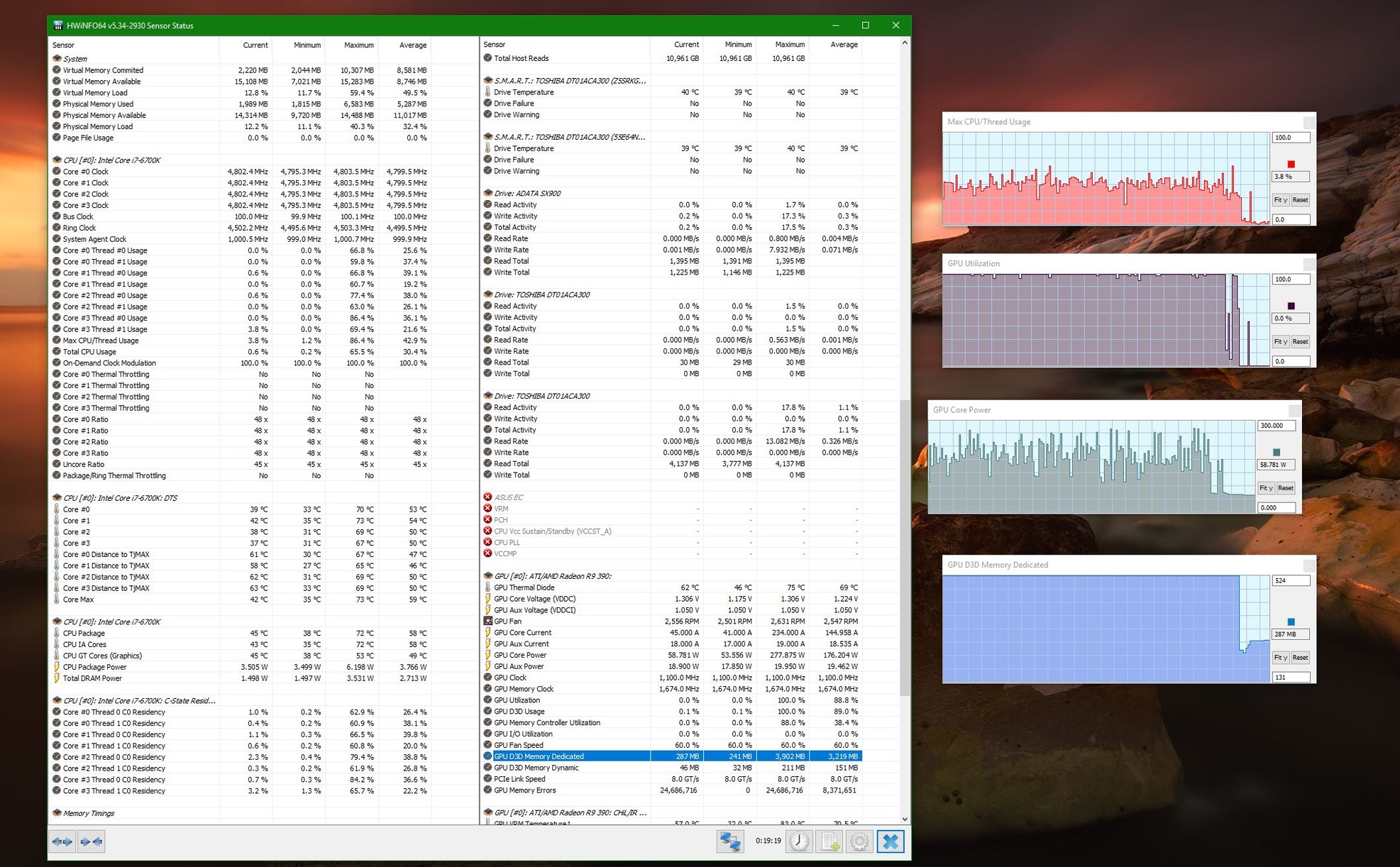Click the blue X close sensors button
The width and height of the screenshot is (1400, 867).
point(891,841)
